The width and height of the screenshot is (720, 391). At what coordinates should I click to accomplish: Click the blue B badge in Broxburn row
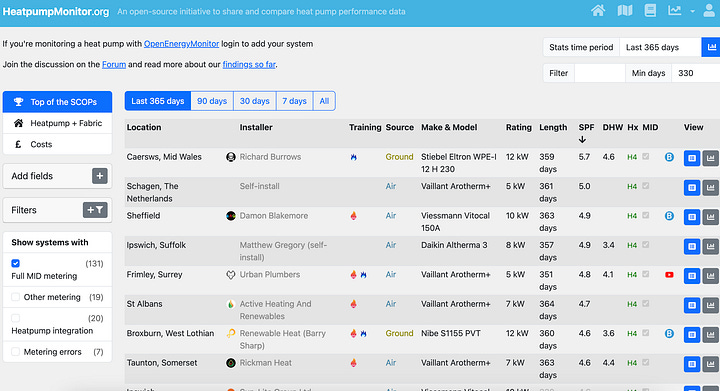669,333
